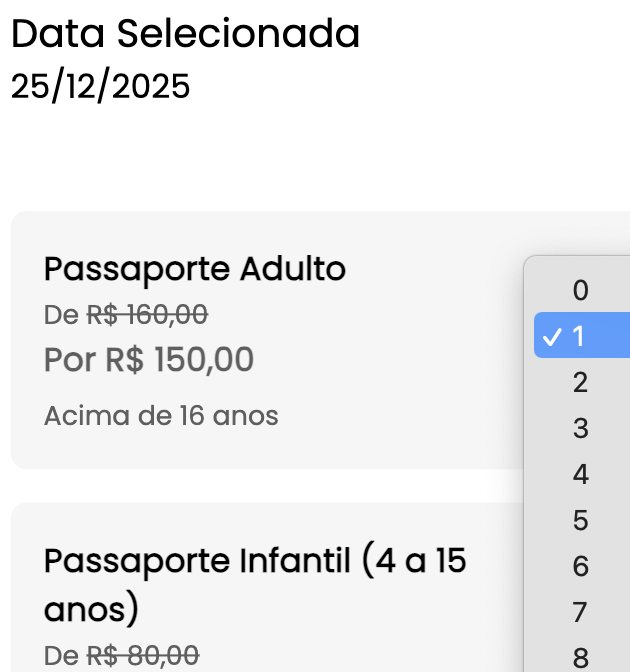Screen dimensions: 630x672
Task: Click the struck-through R$ 160,00 price
Action: coord(147,315)
